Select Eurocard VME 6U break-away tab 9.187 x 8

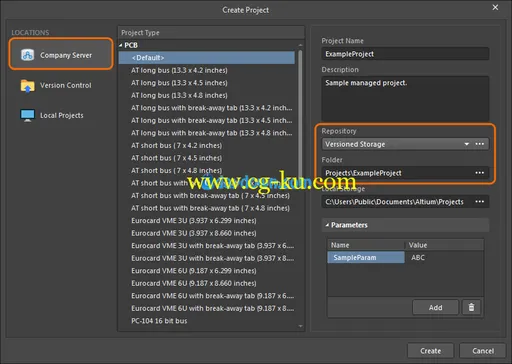pyautogui.click(x=207, y=308)
